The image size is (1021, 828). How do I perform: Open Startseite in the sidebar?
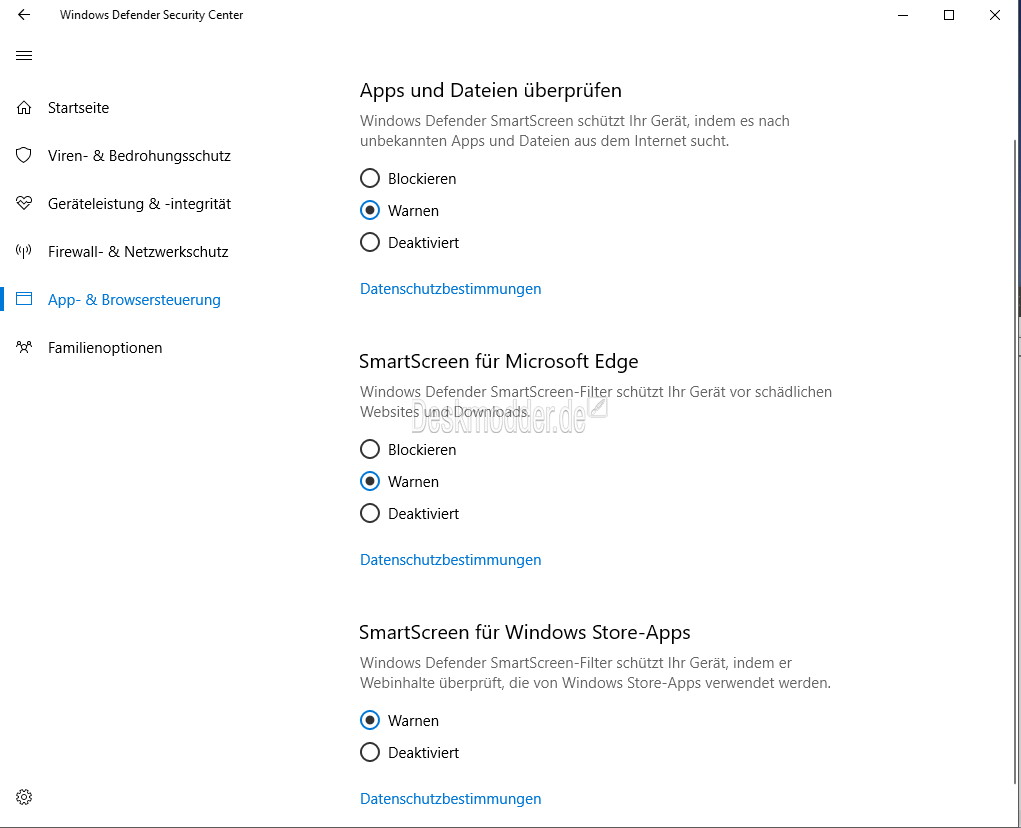pos(78,107)
